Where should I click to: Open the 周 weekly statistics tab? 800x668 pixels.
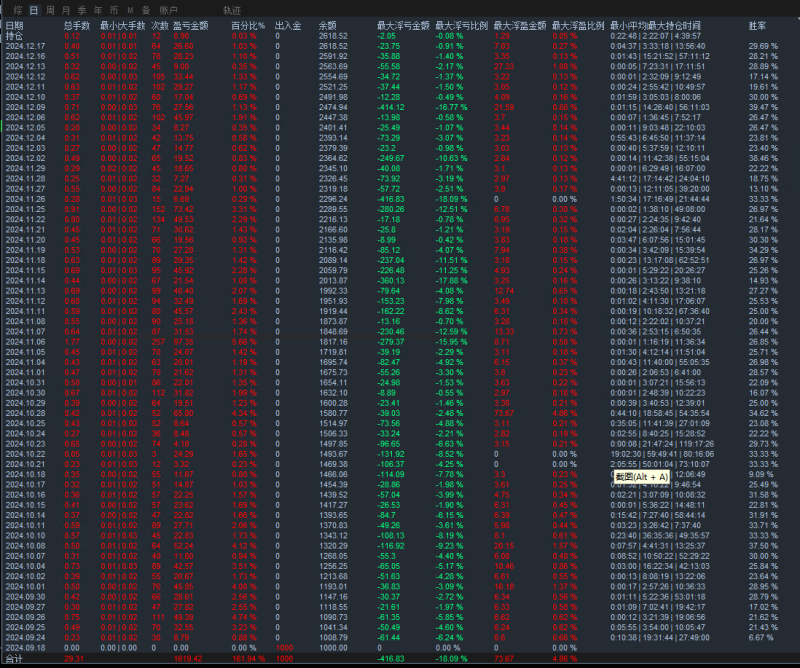point(50,9)
